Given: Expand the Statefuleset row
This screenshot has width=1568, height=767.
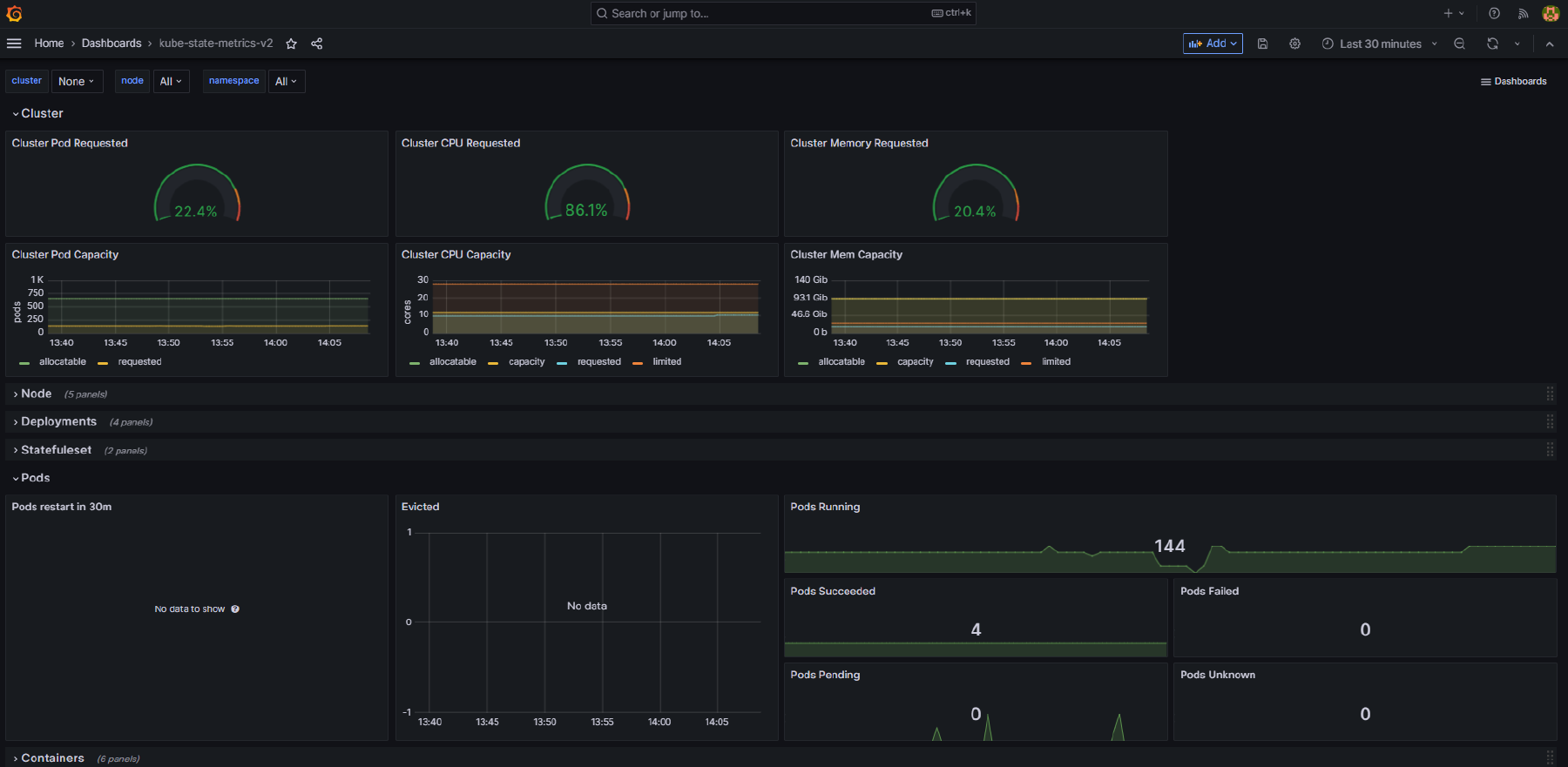Looking at the screenshot, I should point(51,449).
